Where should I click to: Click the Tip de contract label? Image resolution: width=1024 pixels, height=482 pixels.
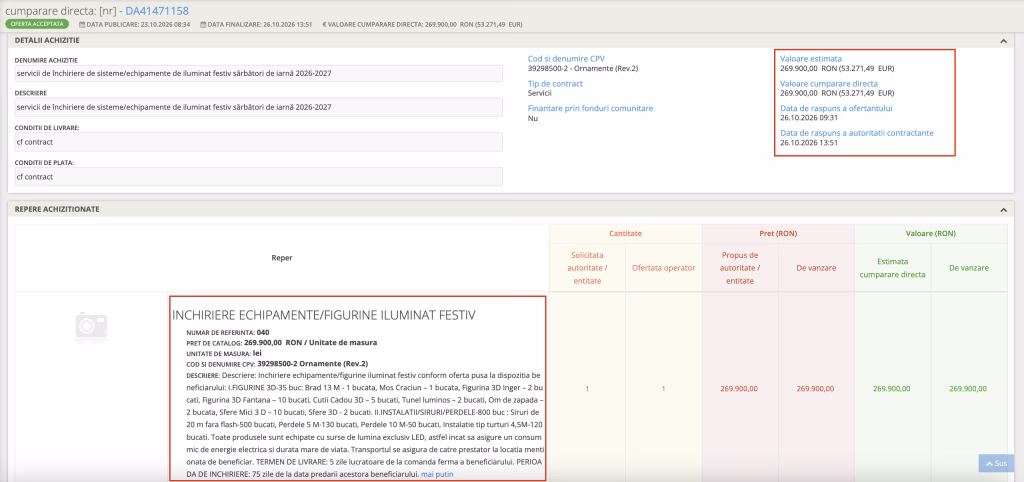pyautogui.click(x=555, y=84)
